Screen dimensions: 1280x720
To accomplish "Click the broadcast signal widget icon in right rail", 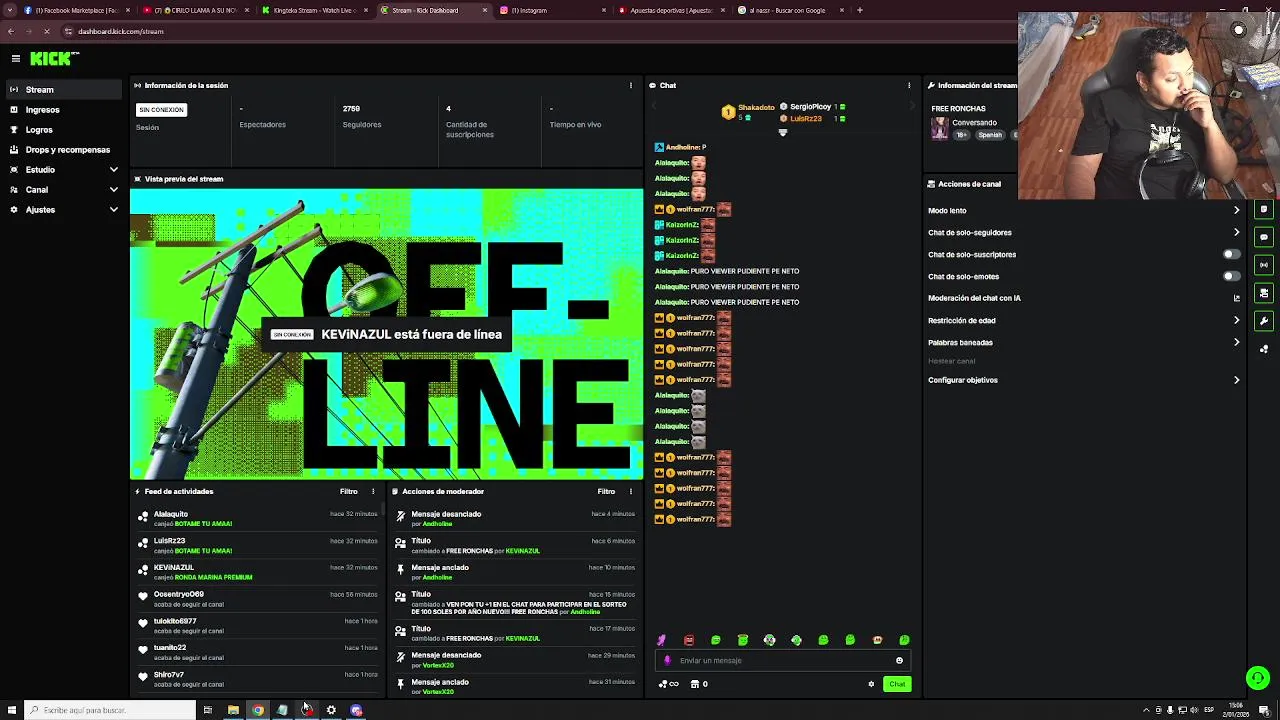I will pos(1264,266).
